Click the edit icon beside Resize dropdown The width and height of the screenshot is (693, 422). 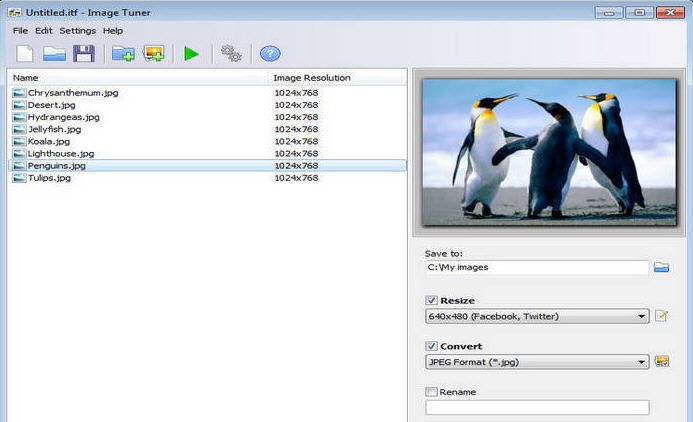tap(661, 316)
